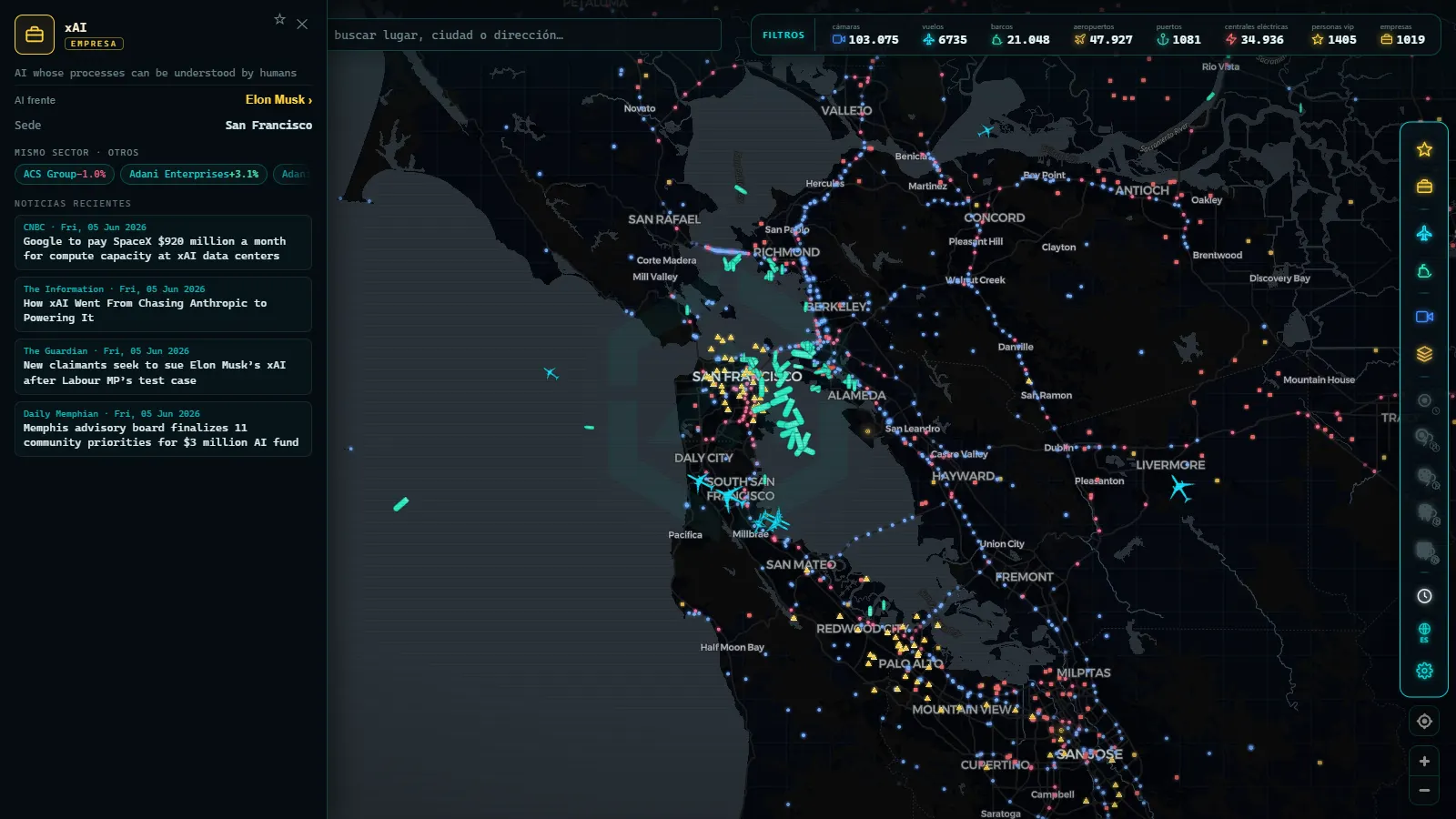Open The Guardian article about suing xAI

(163, 367)
